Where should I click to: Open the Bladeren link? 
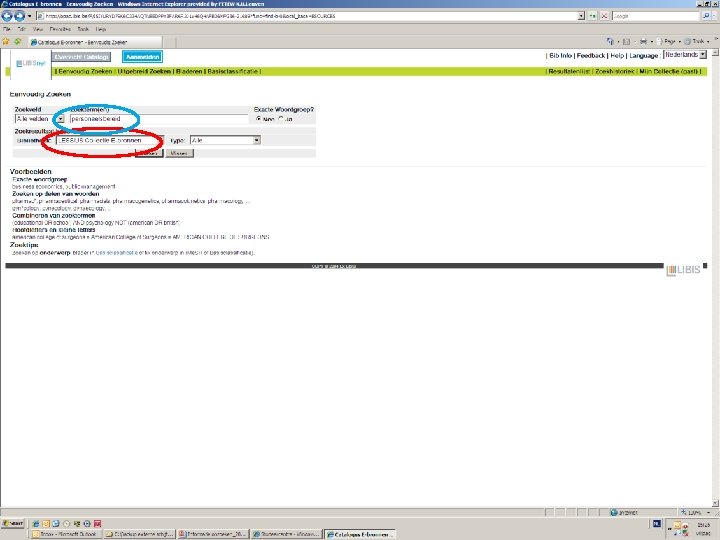[x=189, y=72]
